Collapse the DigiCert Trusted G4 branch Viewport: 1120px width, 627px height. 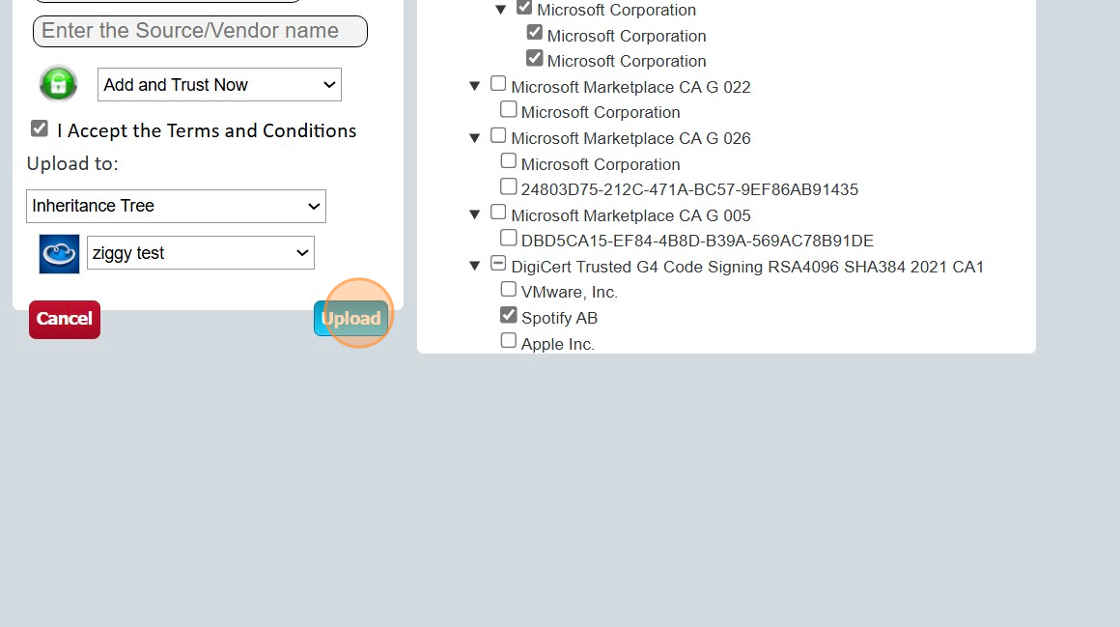pos(475,264)
